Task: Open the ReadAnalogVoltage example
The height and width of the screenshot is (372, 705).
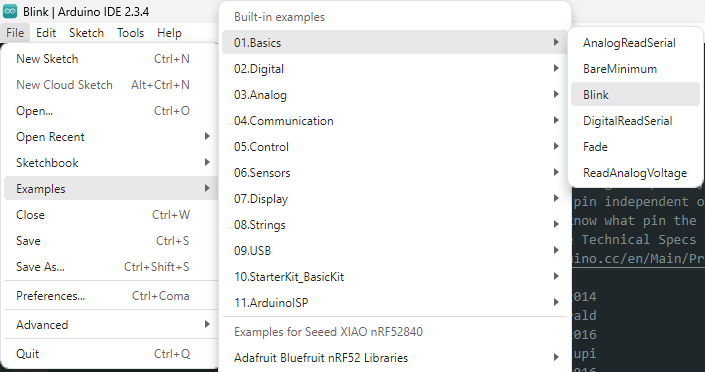Action: (x=635, y=173)
